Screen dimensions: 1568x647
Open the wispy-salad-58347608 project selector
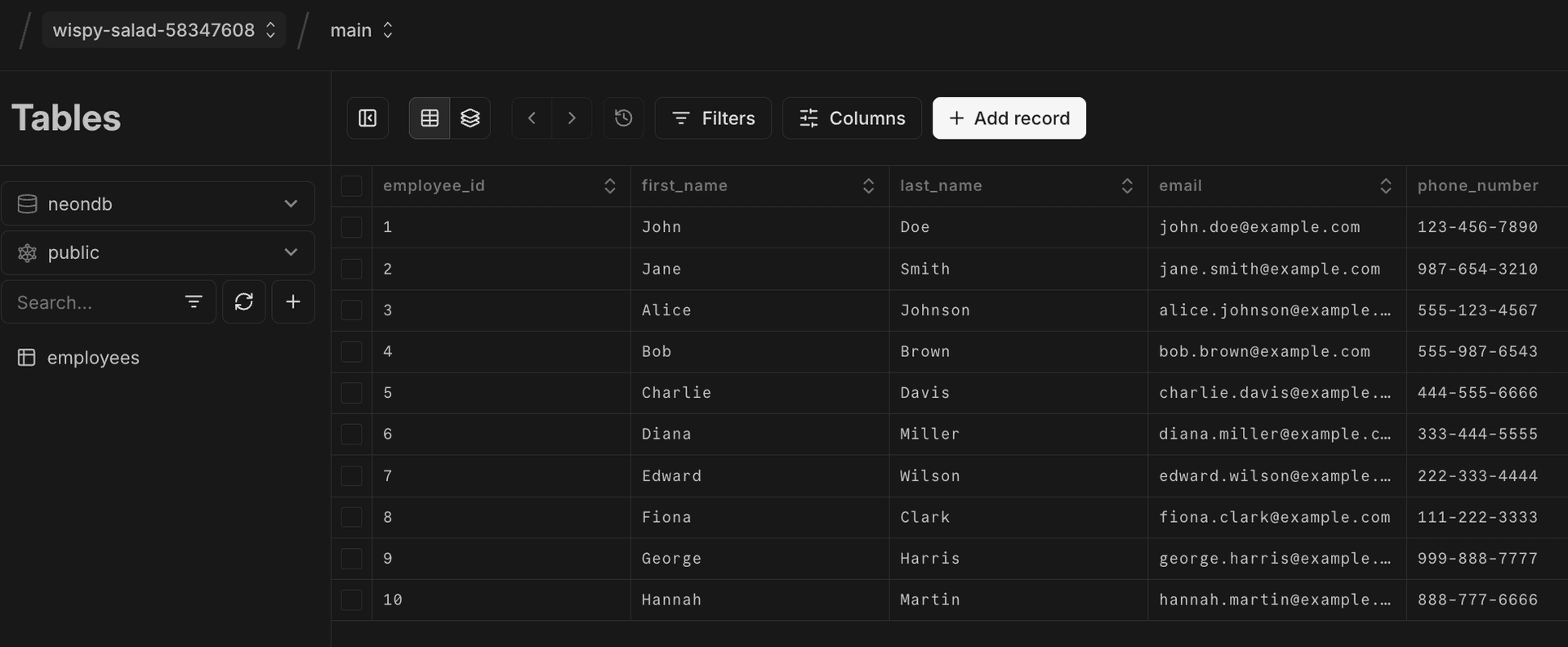point(164,30)
